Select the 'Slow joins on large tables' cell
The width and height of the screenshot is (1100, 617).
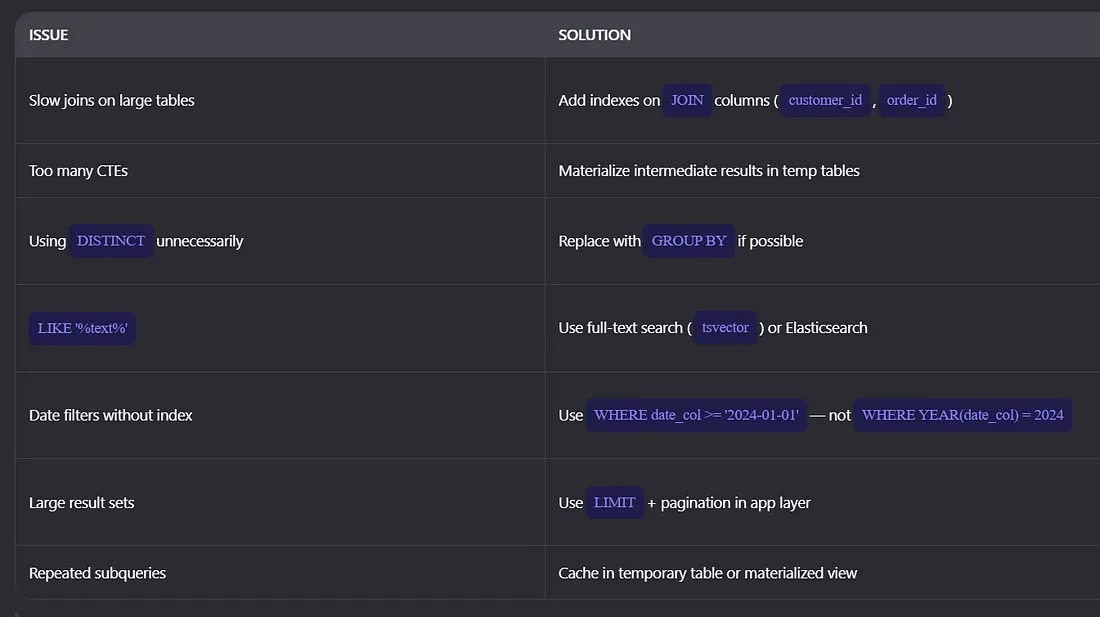112,100
